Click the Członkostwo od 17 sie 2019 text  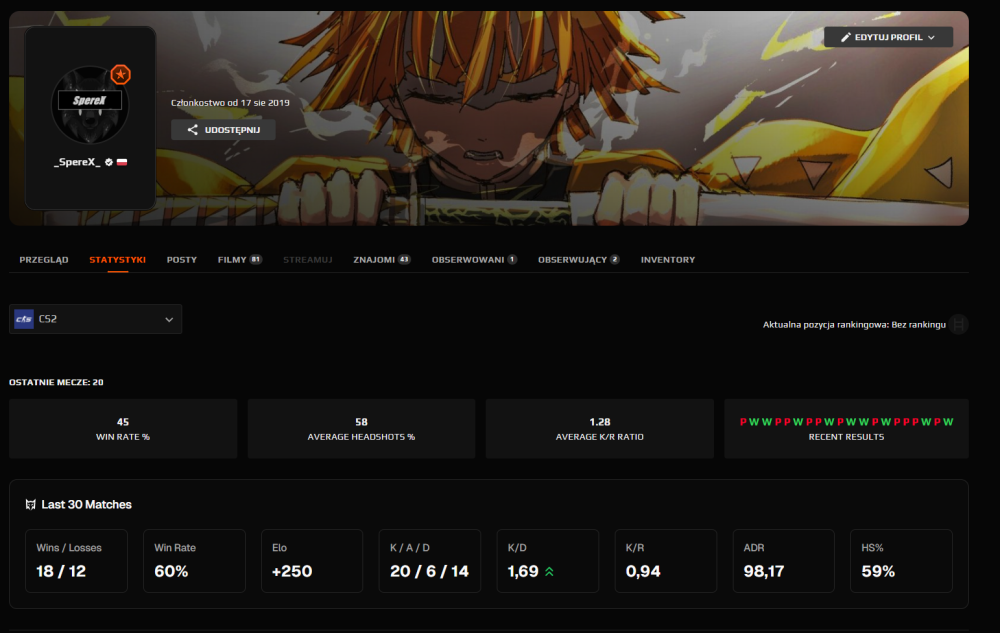point(230,103)
